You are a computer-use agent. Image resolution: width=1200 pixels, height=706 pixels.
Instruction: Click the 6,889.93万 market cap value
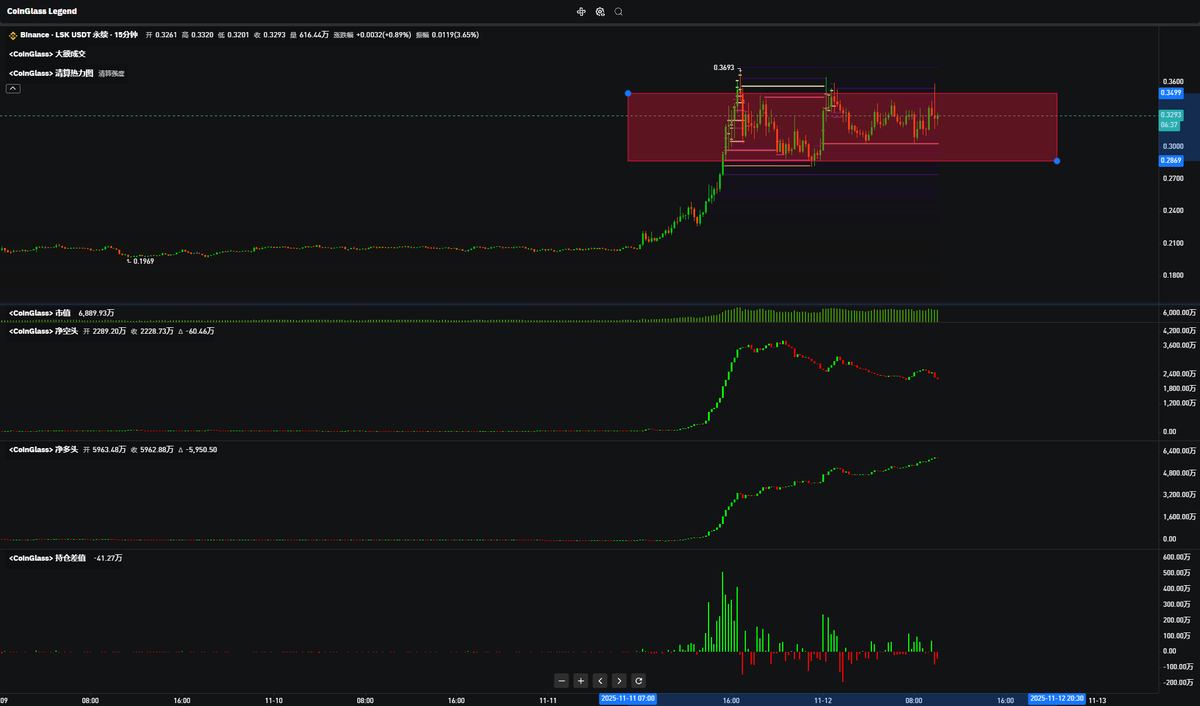[x=96, y=313]
